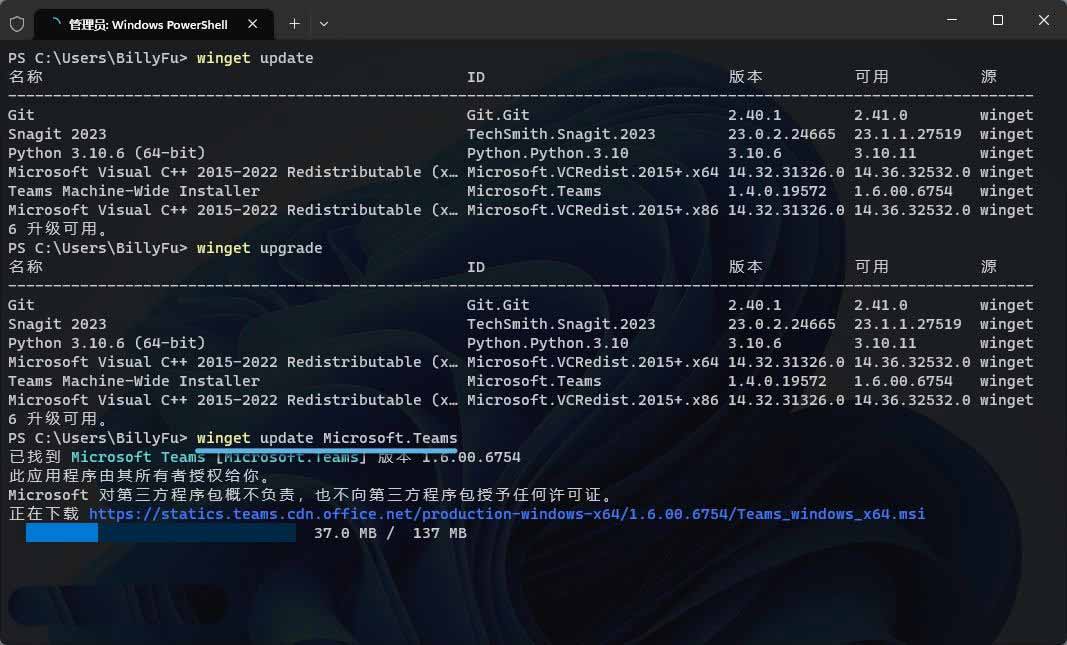Click '已找到 Microsoft Teams' result line
This screenshot has height=645, width=1067.
264,457
